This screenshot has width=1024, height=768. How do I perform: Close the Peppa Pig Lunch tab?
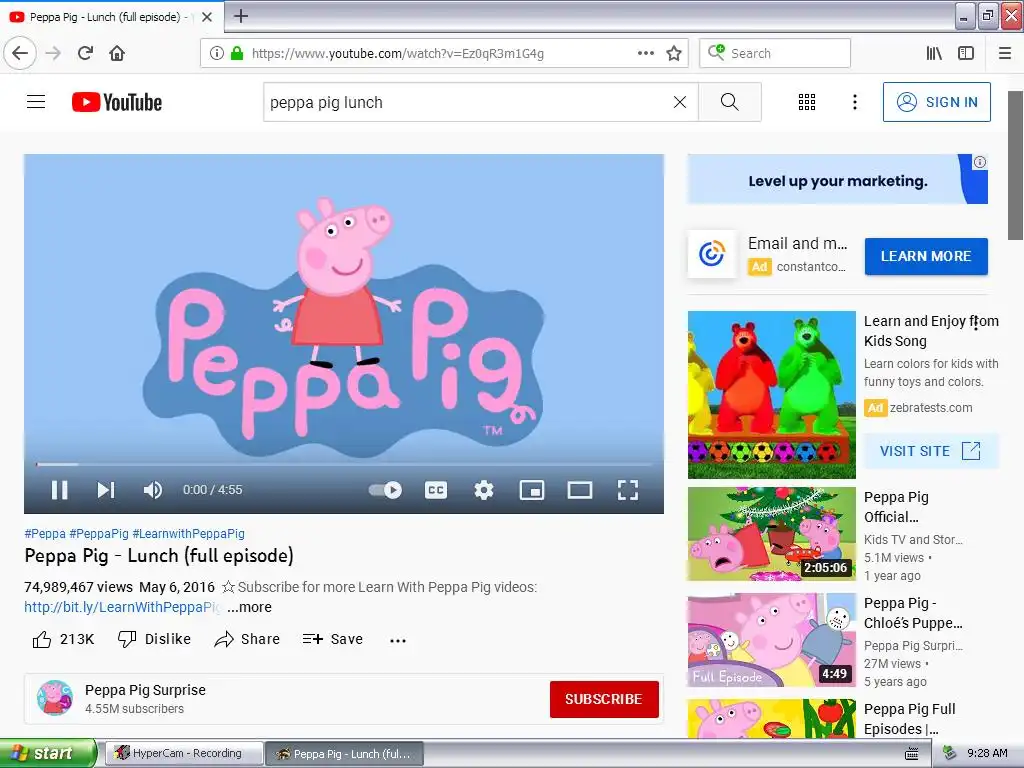[207, 17]
